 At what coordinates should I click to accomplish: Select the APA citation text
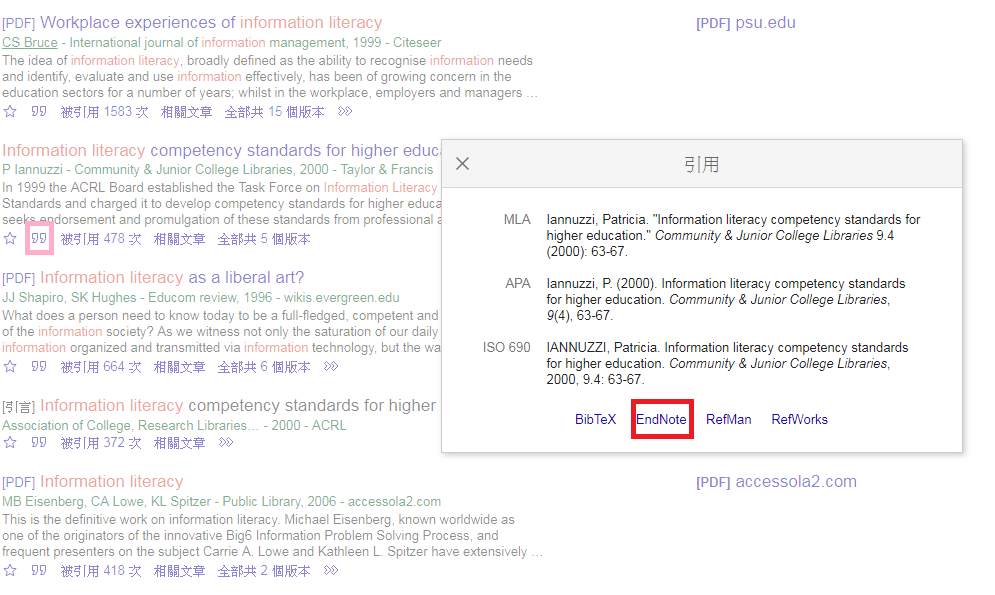726,299
